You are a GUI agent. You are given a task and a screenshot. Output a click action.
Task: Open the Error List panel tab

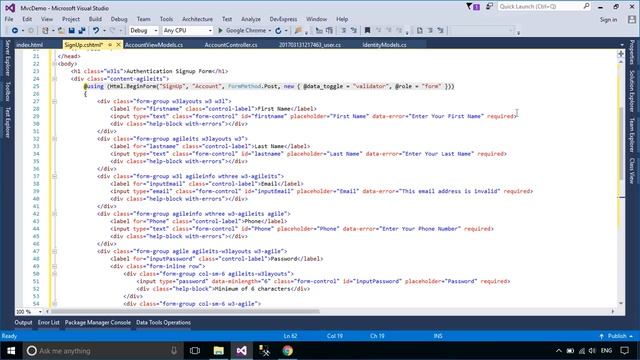49,322
